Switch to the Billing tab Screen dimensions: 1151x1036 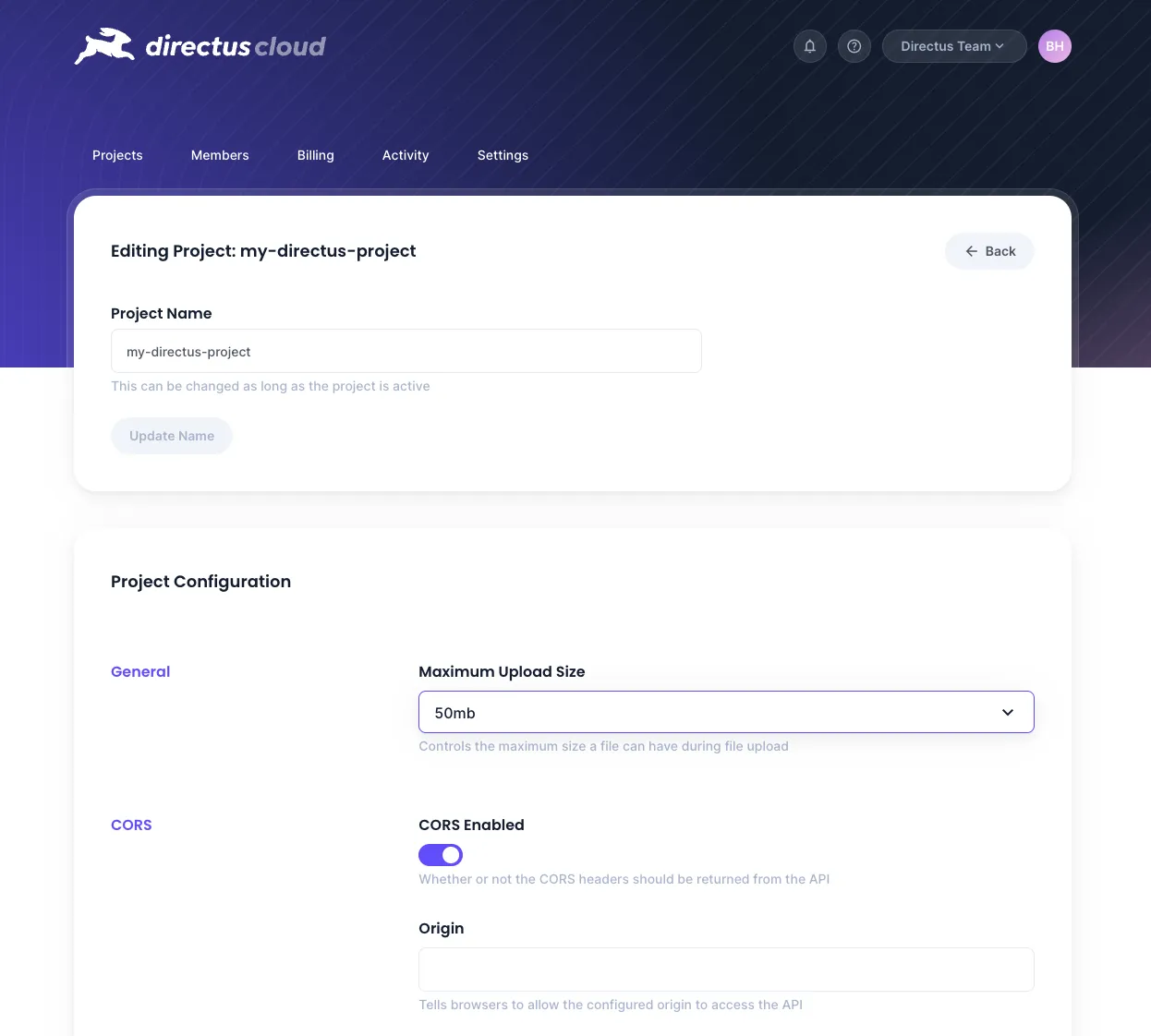coord(315,155)
